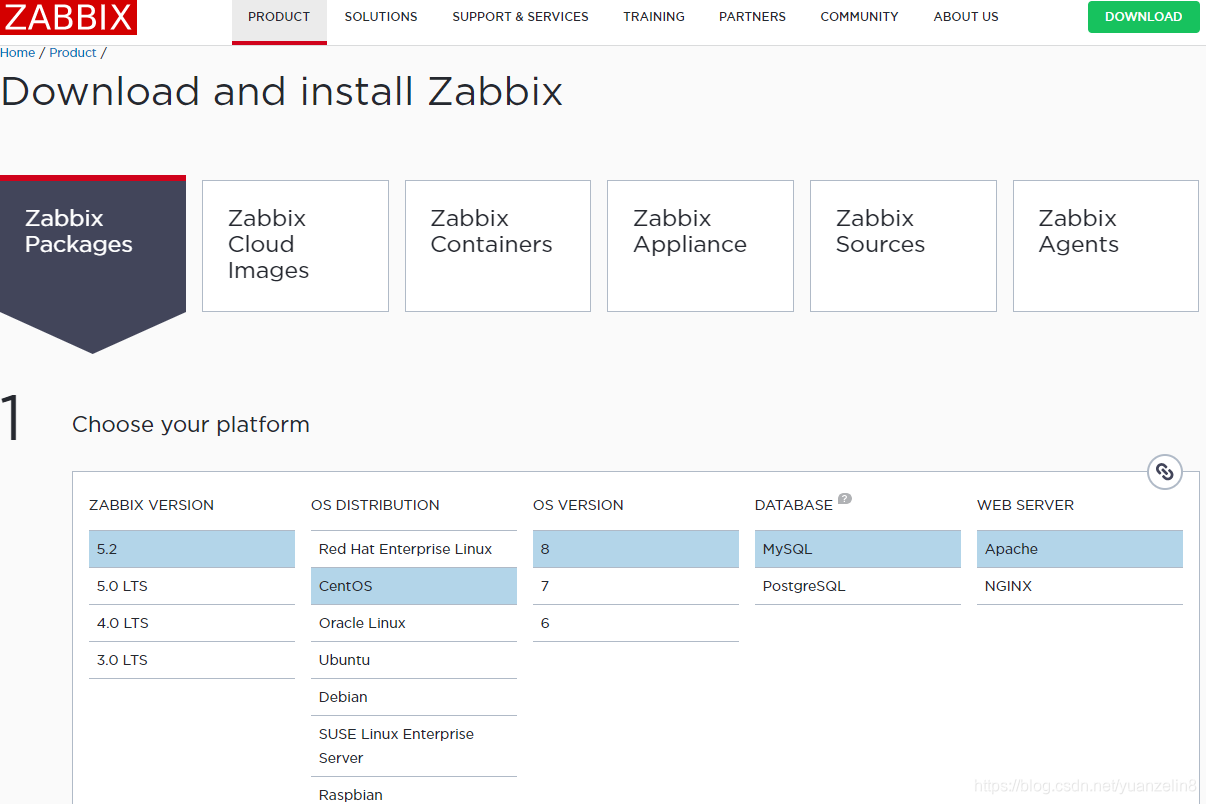This screenshot has height=804, width=1206.
Task: Go to Home breadcrumb link
Action: [x=17, y=53]
